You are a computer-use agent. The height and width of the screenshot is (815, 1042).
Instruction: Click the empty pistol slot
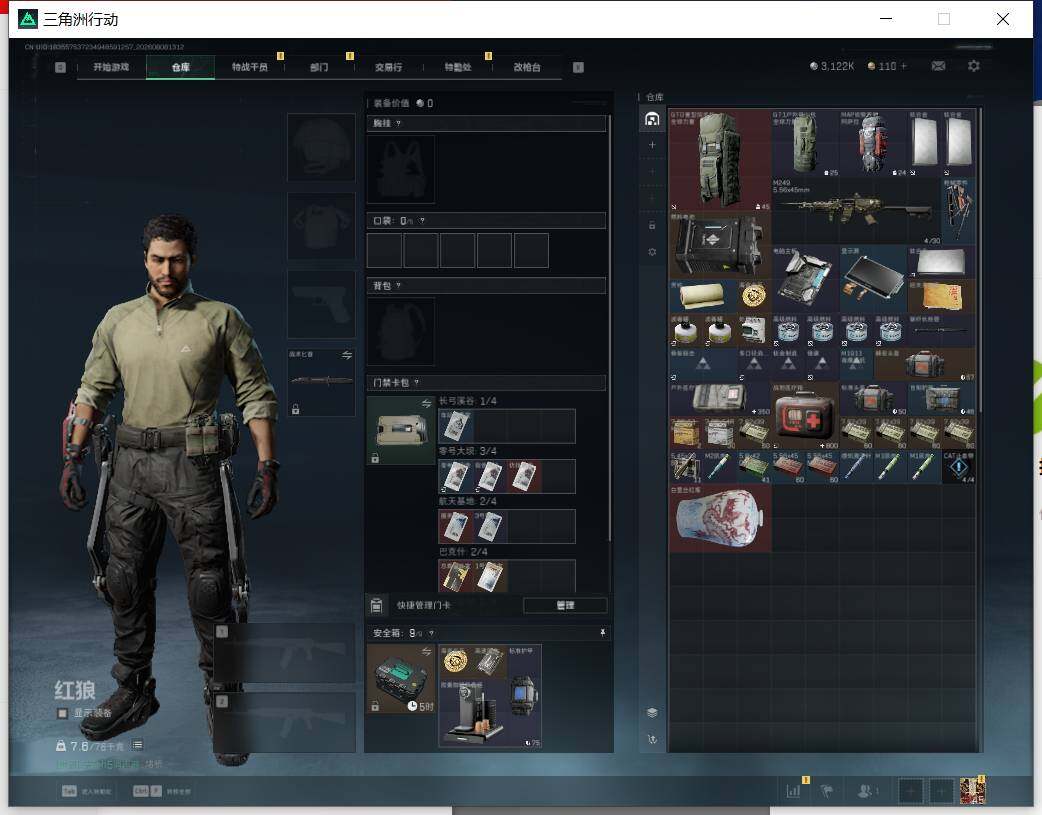321,304
